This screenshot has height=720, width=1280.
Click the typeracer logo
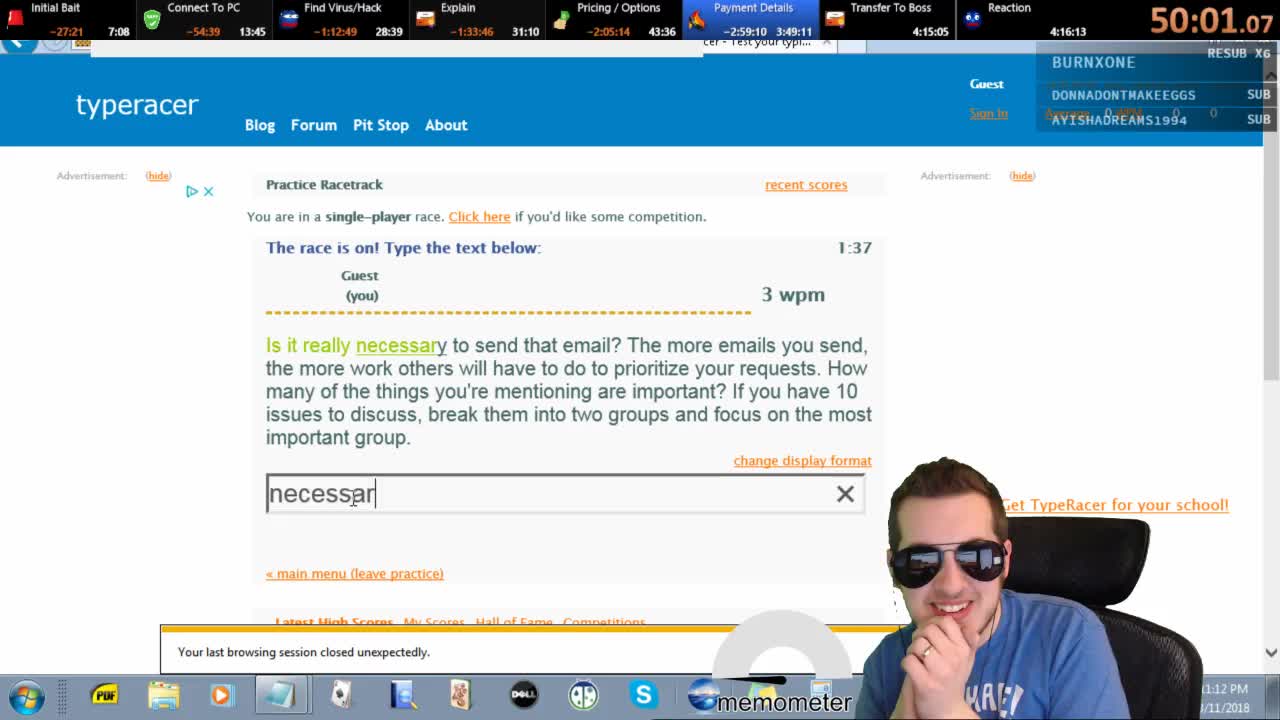pos(137,105)
